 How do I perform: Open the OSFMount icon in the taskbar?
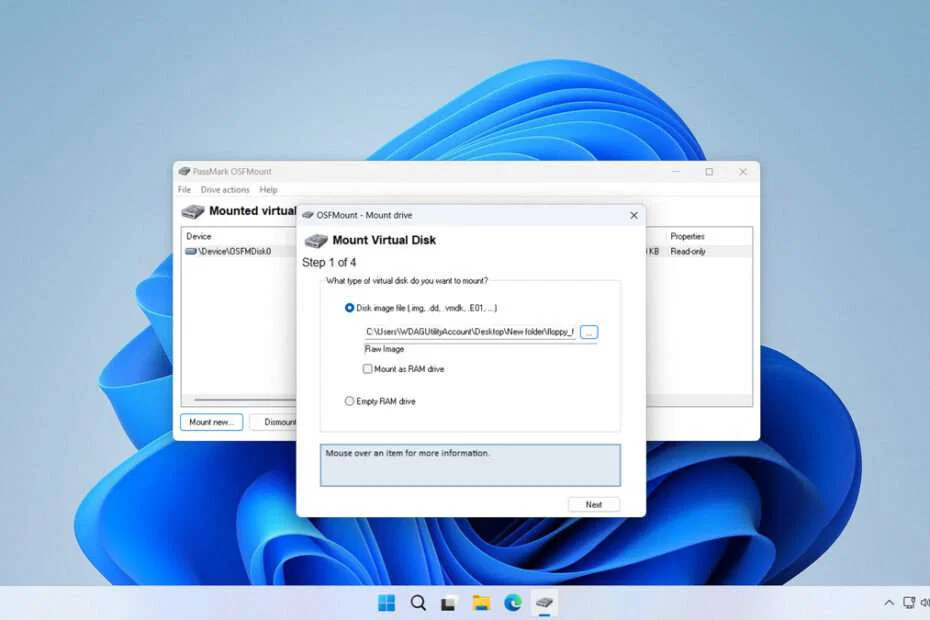point(543,603)
